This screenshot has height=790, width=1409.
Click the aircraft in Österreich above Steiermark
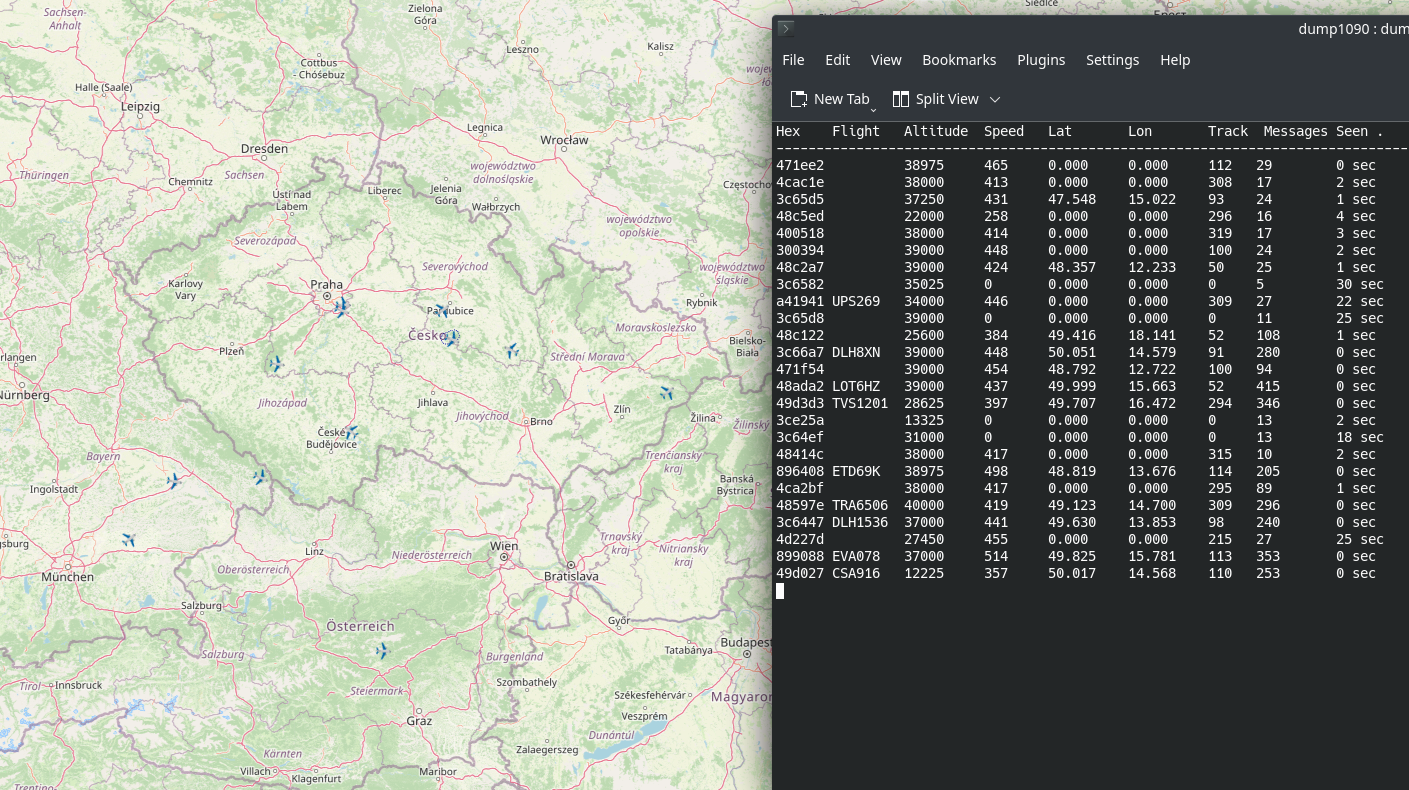point(381,651)
